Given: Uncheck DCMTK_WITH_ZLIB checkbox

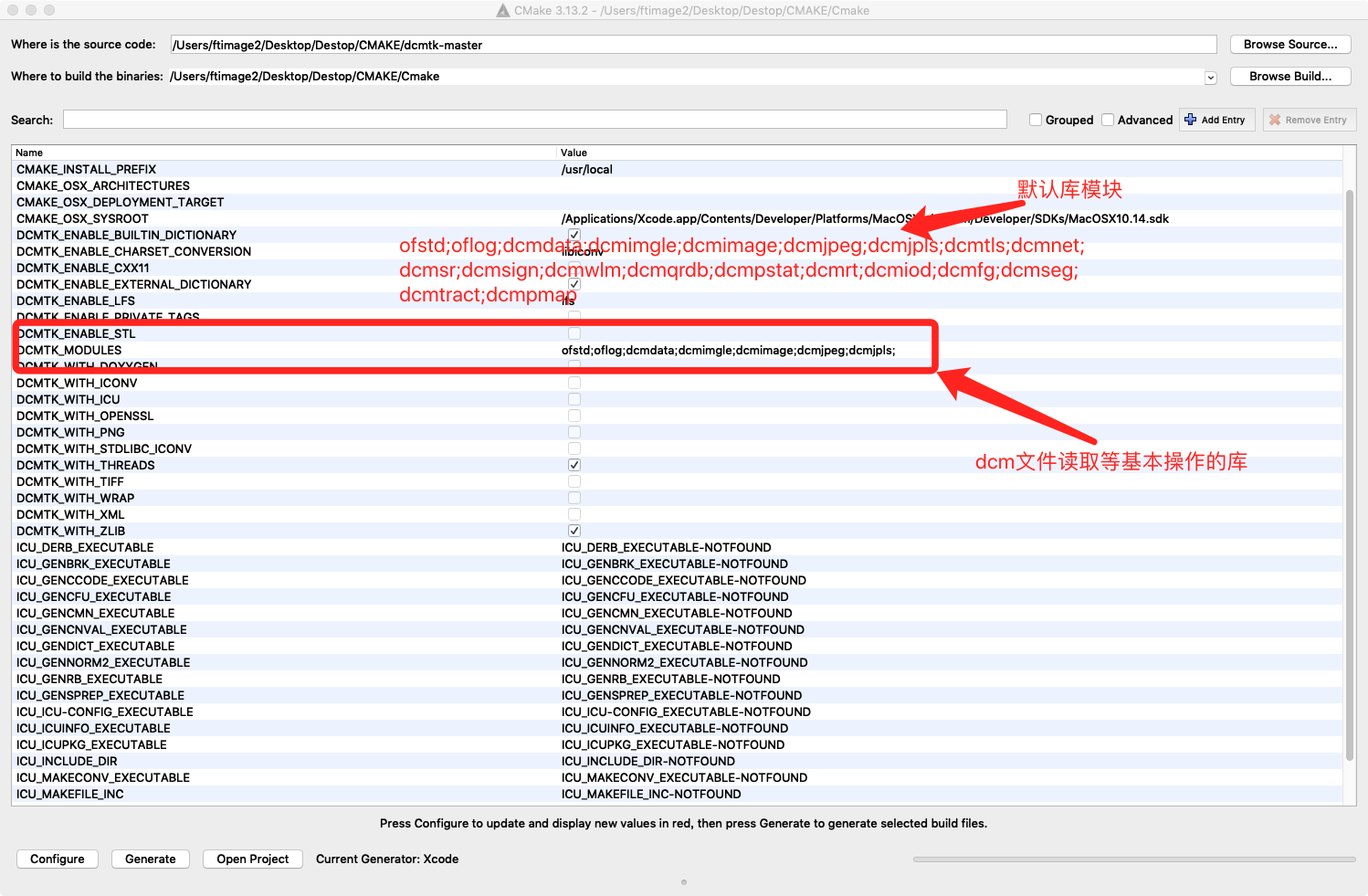Looking at the screenshot, I should click(574, 531).
